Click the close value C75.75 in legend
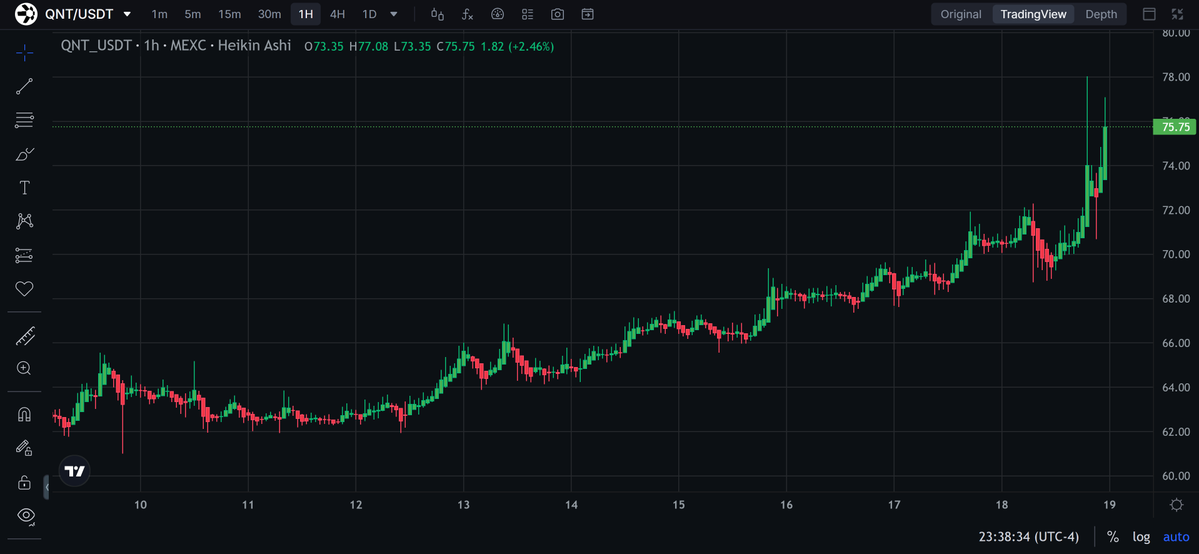Viewport: 1199px width, 554px height. 456,47
